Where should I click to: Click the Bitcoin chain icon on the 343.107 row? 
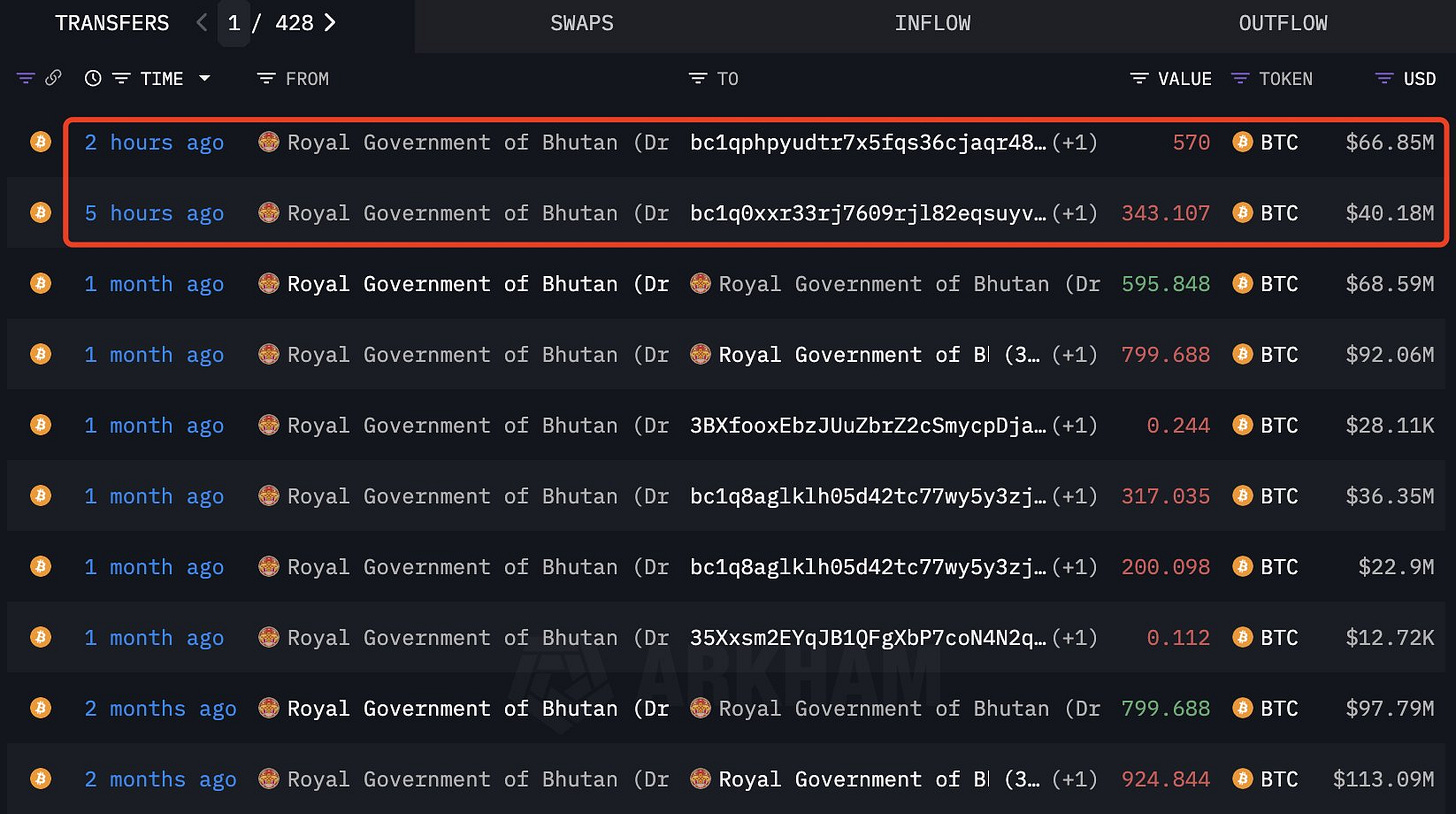(x=40, y=212)
